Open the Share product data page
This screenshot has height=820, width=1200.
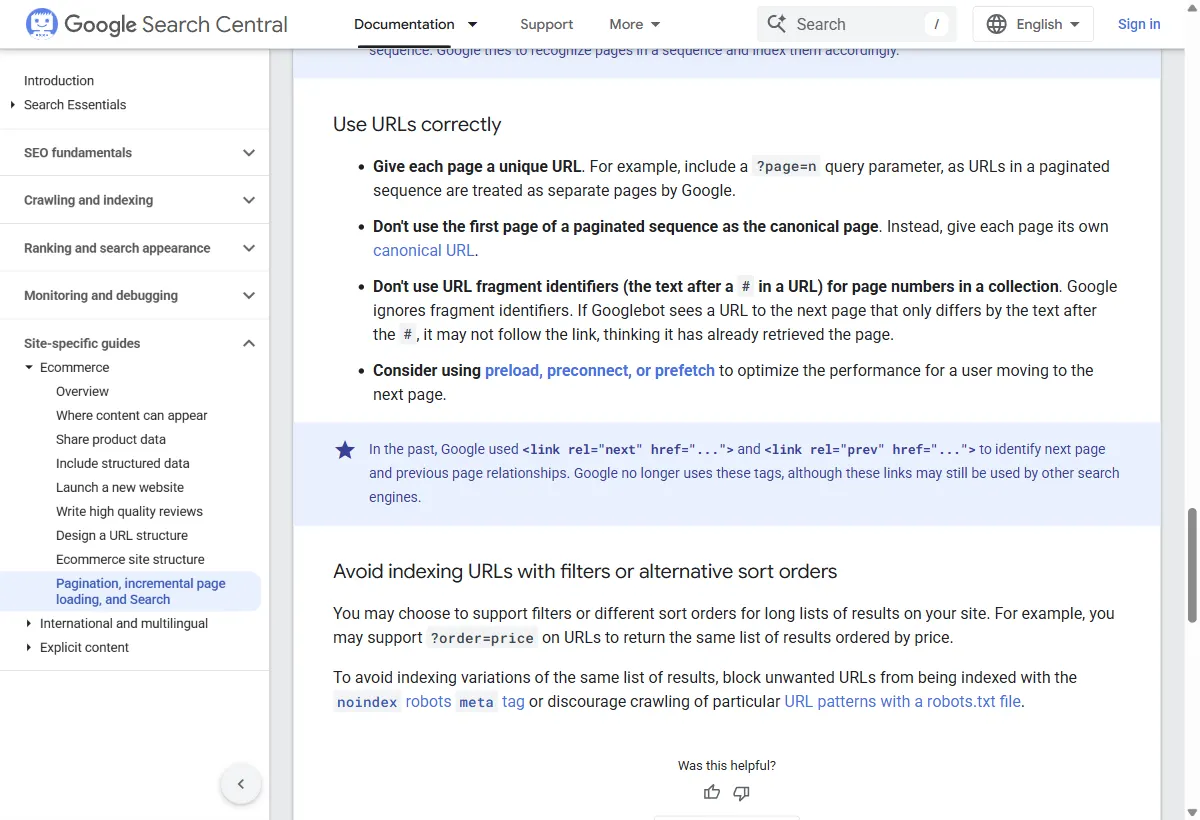point(111,440)
